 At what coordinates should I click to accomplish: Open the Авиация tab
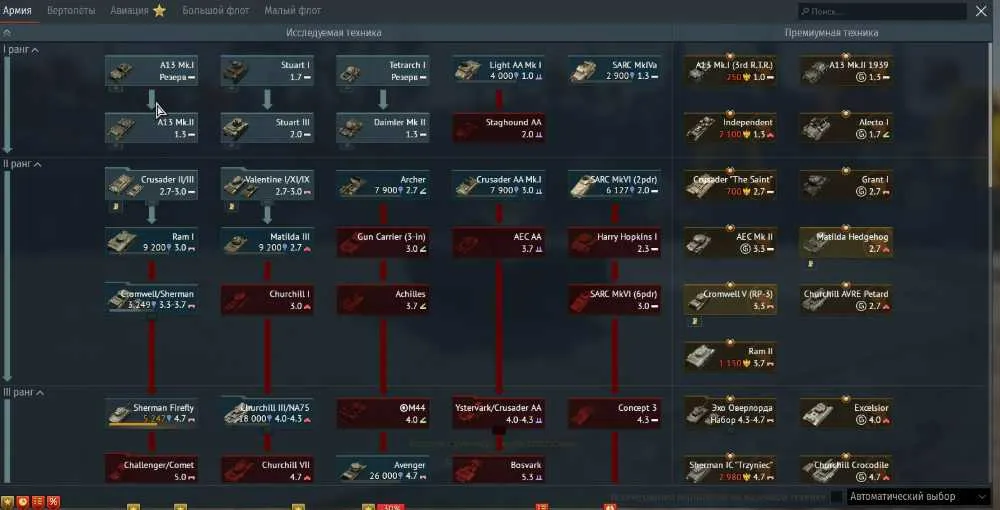point(129,11)
